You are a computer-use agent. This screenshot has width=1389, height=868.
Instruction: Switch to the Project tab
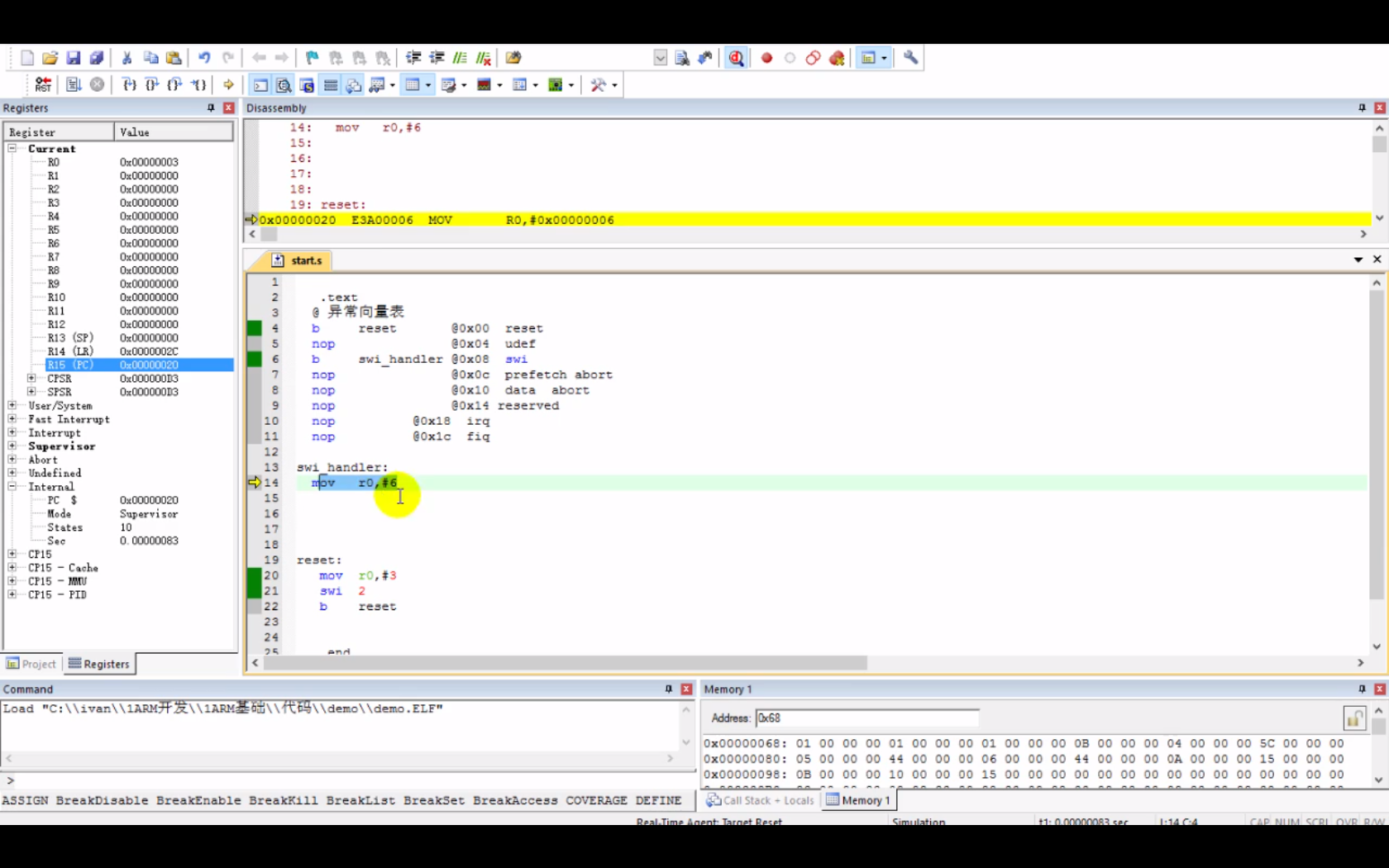point(31,664)
